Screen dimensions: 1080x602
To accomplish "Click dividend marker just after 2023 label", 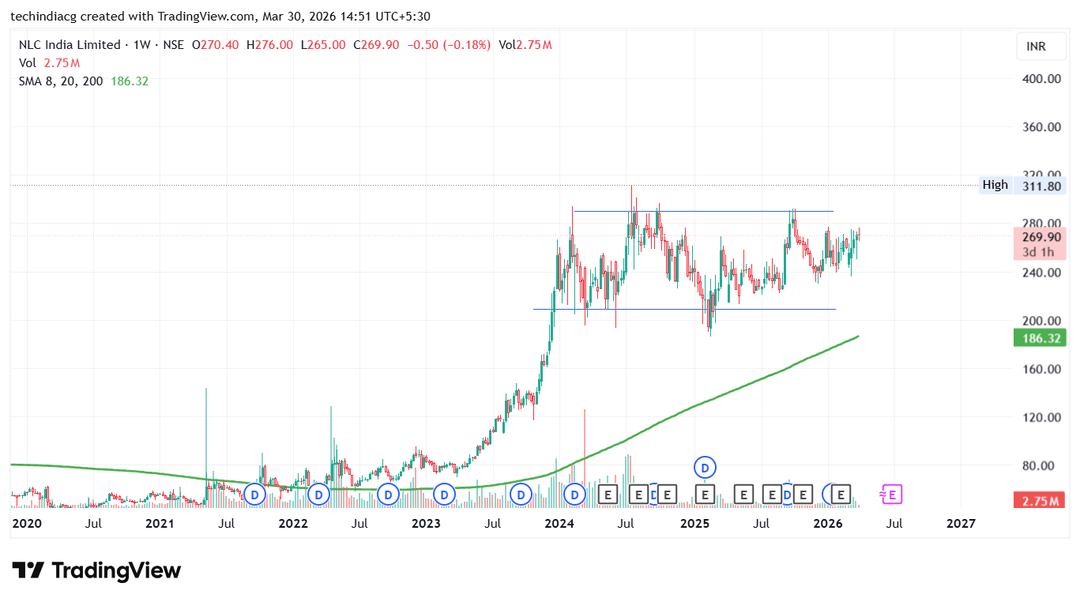I will tap(444, 495).
